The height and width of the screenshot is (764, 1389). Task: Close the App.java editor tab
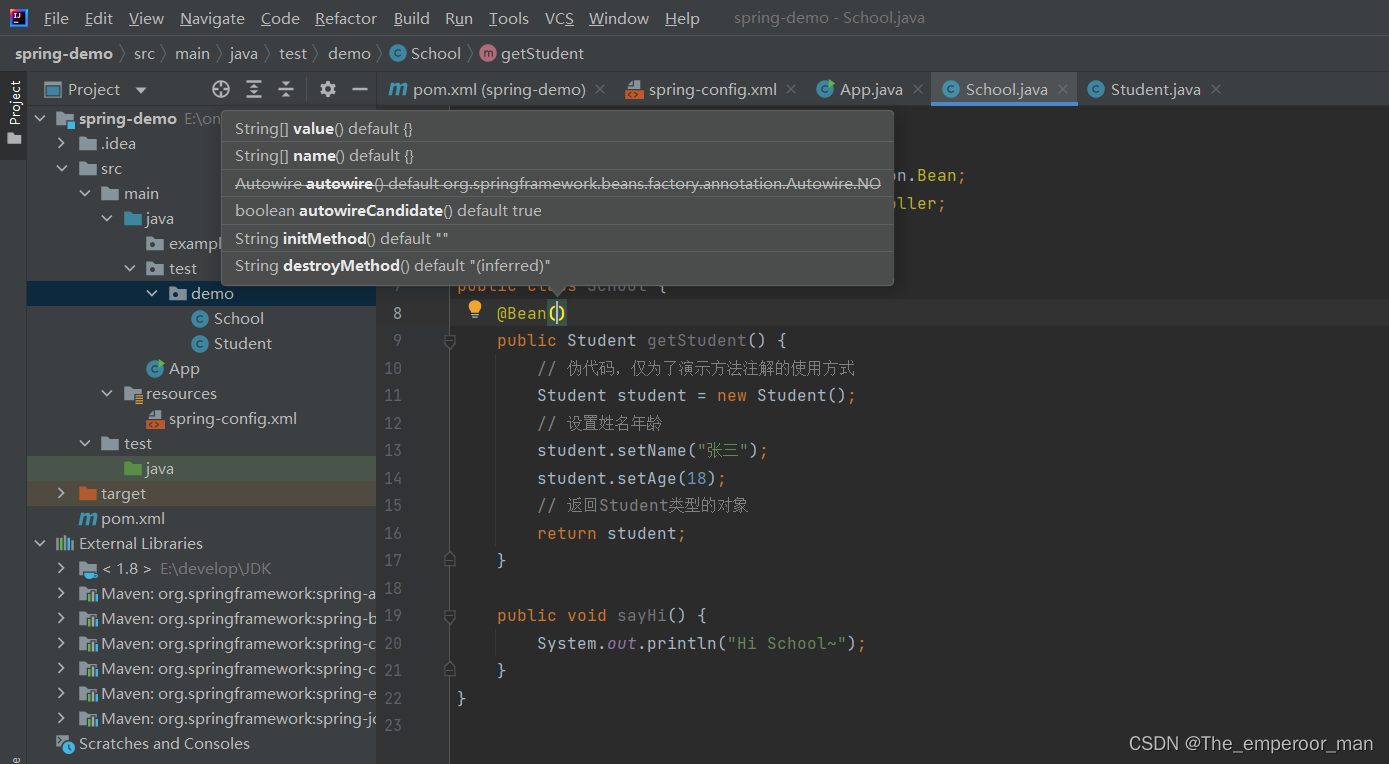[917, 89]
